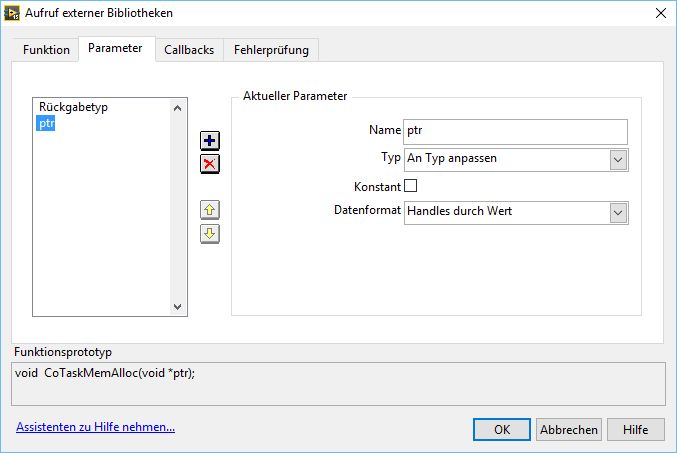677x453 pixels.
Task: Click into the Name input field
Action: pos(514,131)
